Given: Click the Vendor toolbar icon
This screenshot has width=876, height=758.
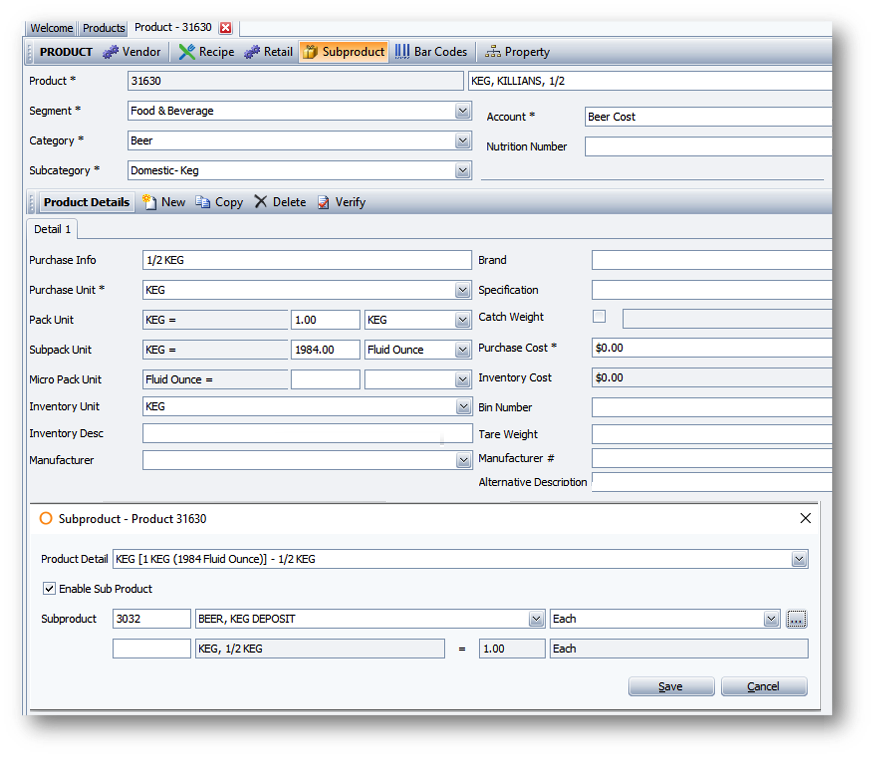Looking at the screenshot, I should point(111,52).
